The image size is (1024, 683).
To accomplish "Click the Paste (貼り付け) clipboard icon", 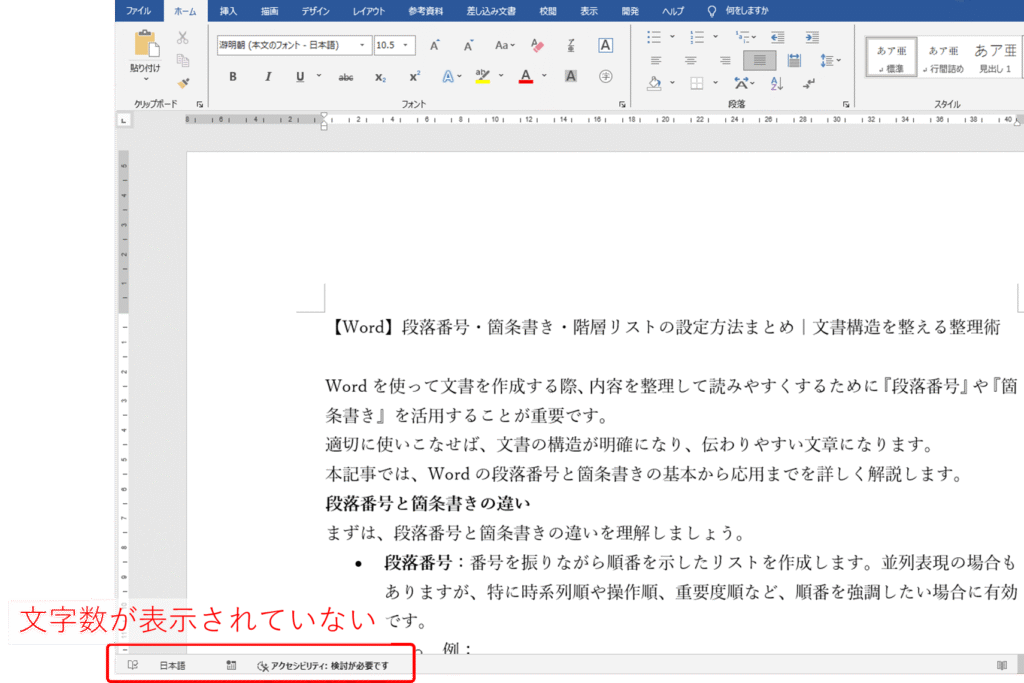I will pyautogui.click(x=146, y=44).
